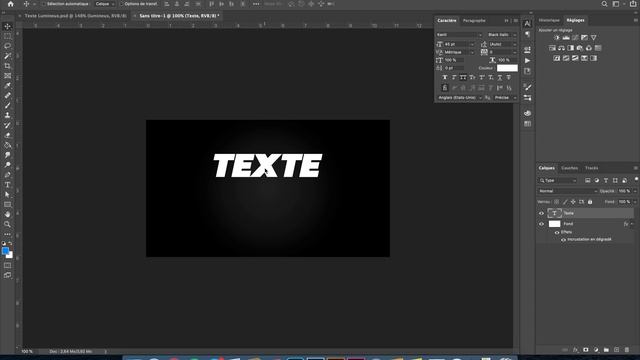Viewport: 640px width, 360px height.
Task: Toggle visibility of Incrustation en dégradé effect
Action: (x=563, y=240)
